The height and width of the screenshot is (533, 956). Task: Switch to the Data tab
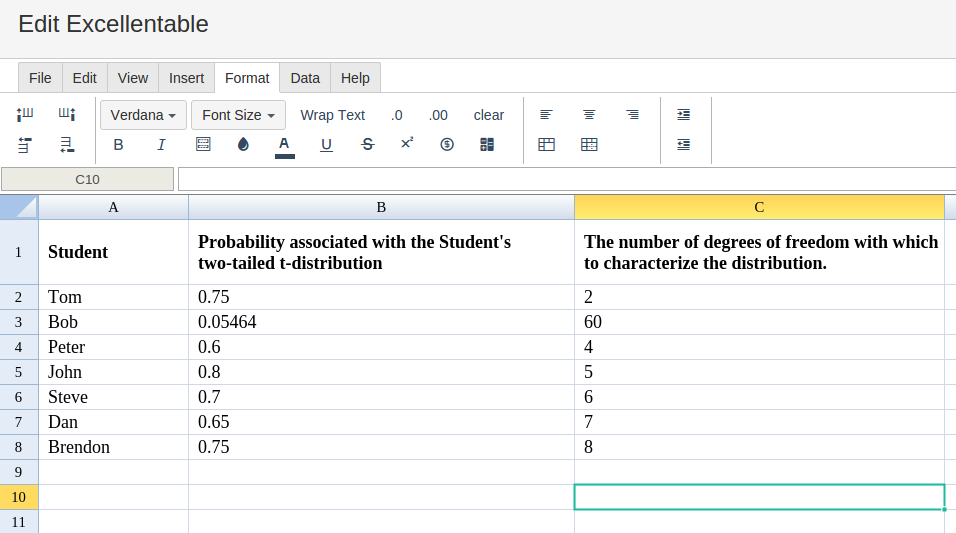click(305, 78)
